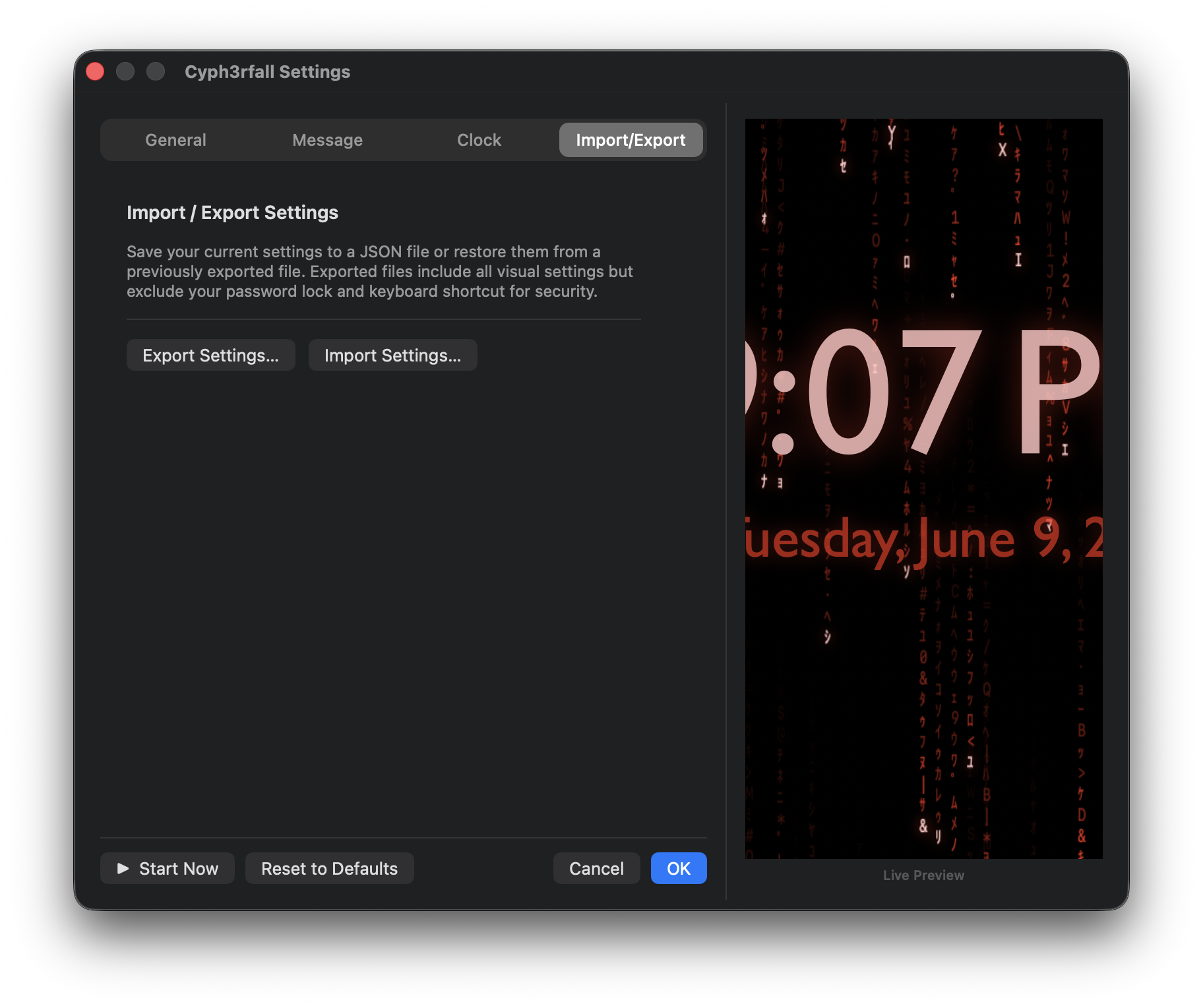Start the screensaver with Start Now

point(168,868)
